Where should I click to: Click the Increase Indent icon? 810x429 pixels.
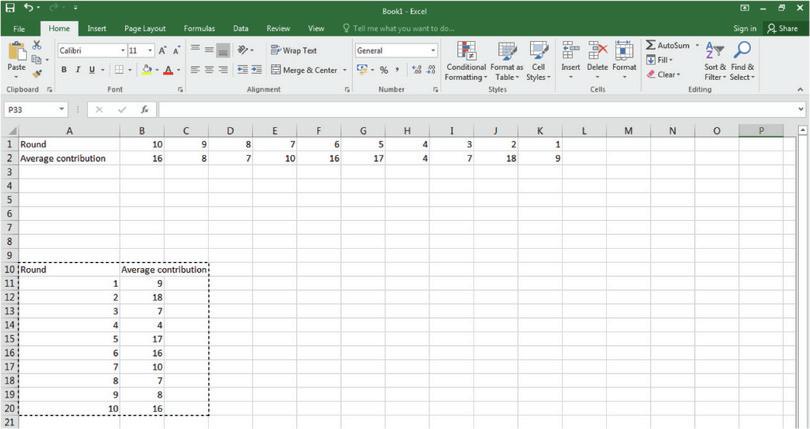(257, 70)
